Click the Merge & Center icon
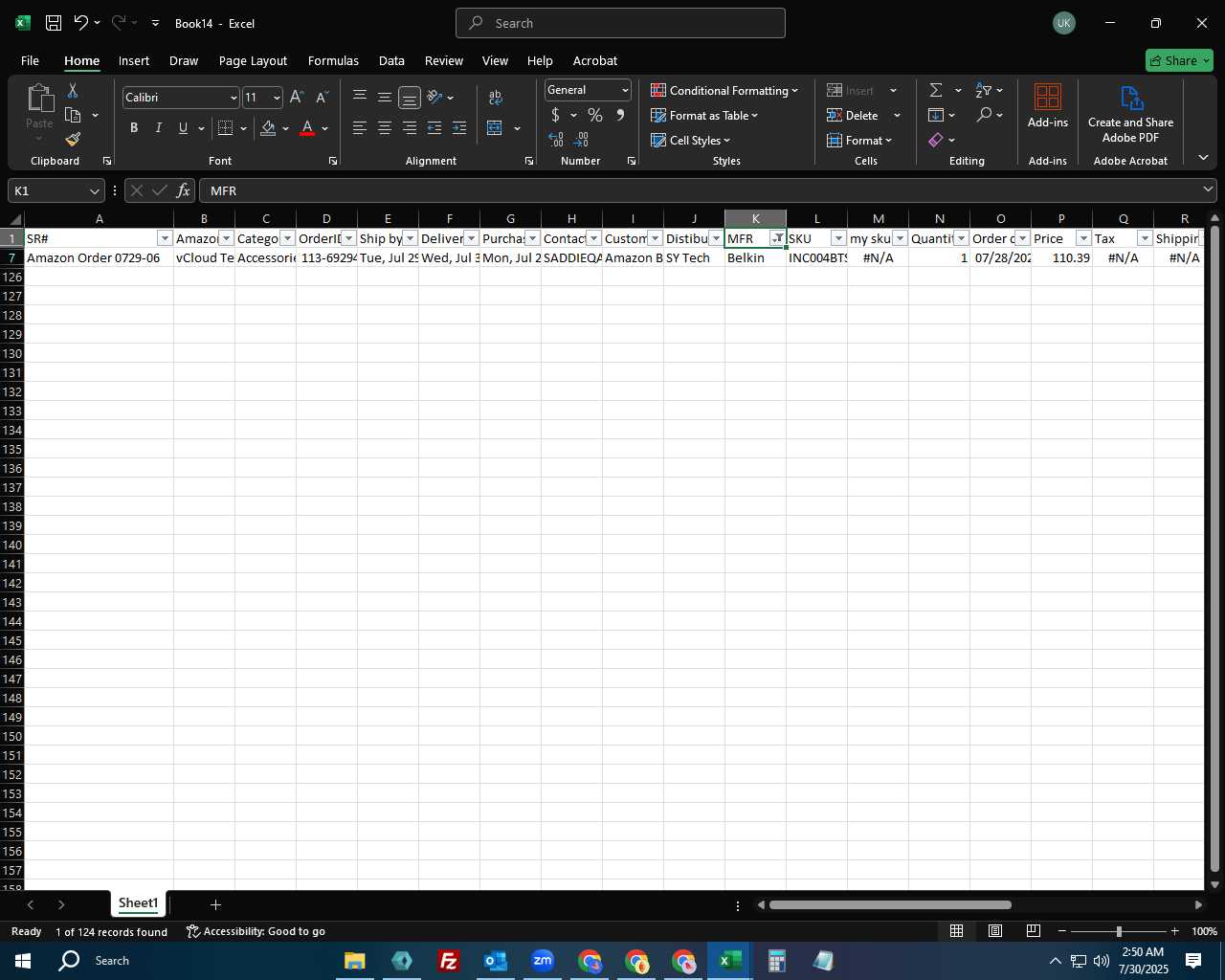This screenshot has height=980, width=1225. point(495,127)
